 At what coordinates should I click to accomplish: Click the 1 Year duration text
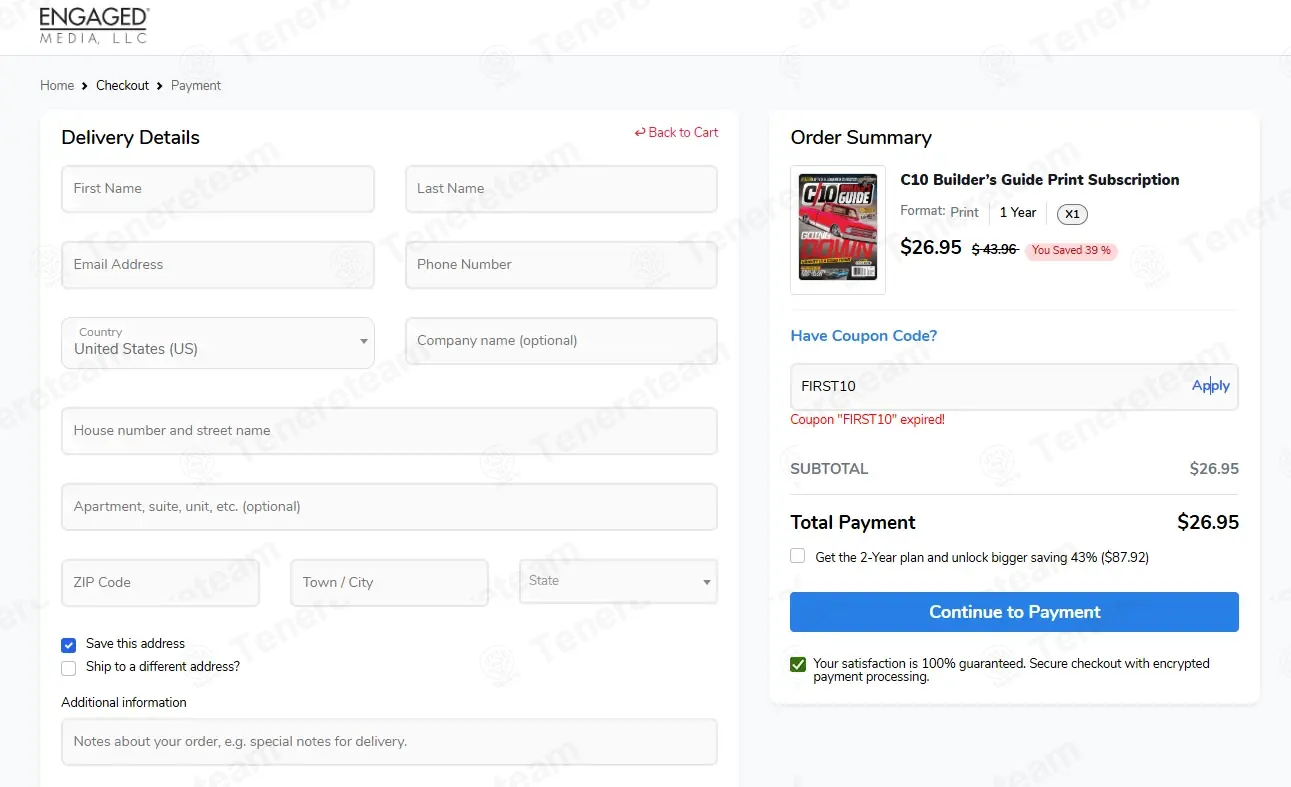click(1018, 212)
